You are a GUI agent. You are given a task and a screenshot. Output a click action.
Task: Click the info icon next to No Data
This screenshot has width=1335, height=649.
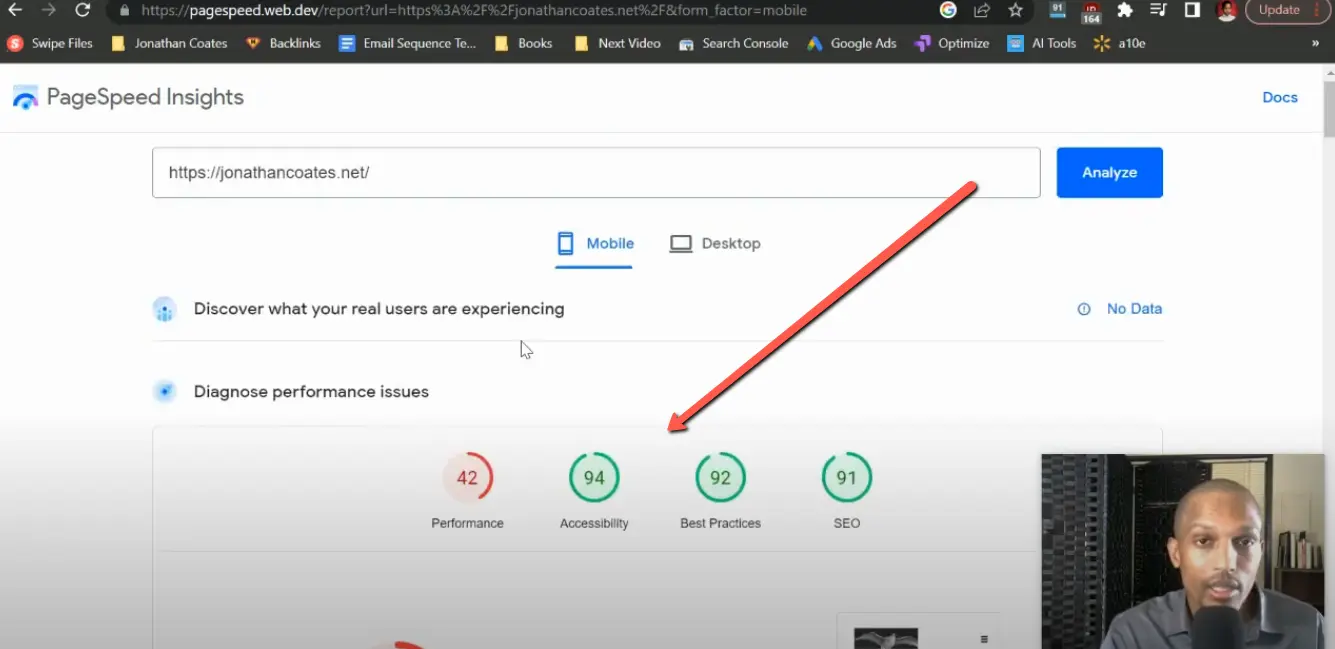pos(1084,309)
